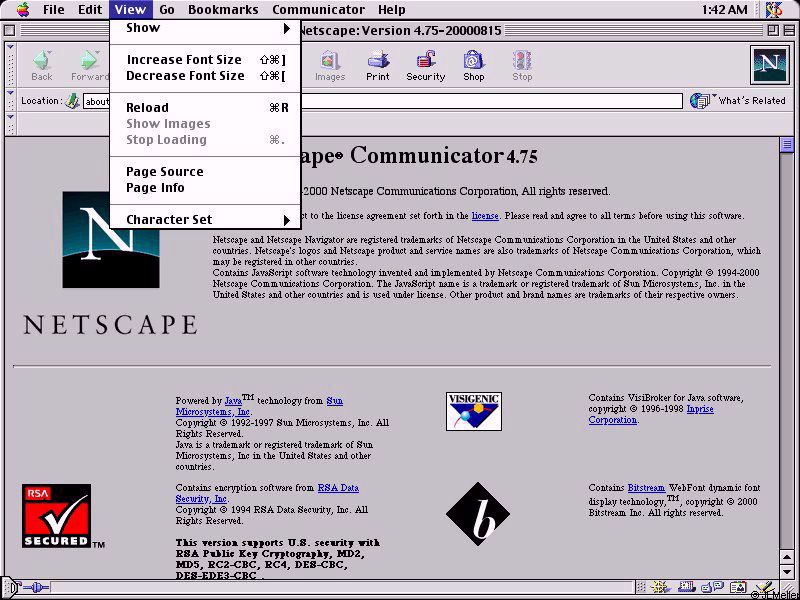
Task: Click the Back toolbar button
Action: tap(42, 66)
